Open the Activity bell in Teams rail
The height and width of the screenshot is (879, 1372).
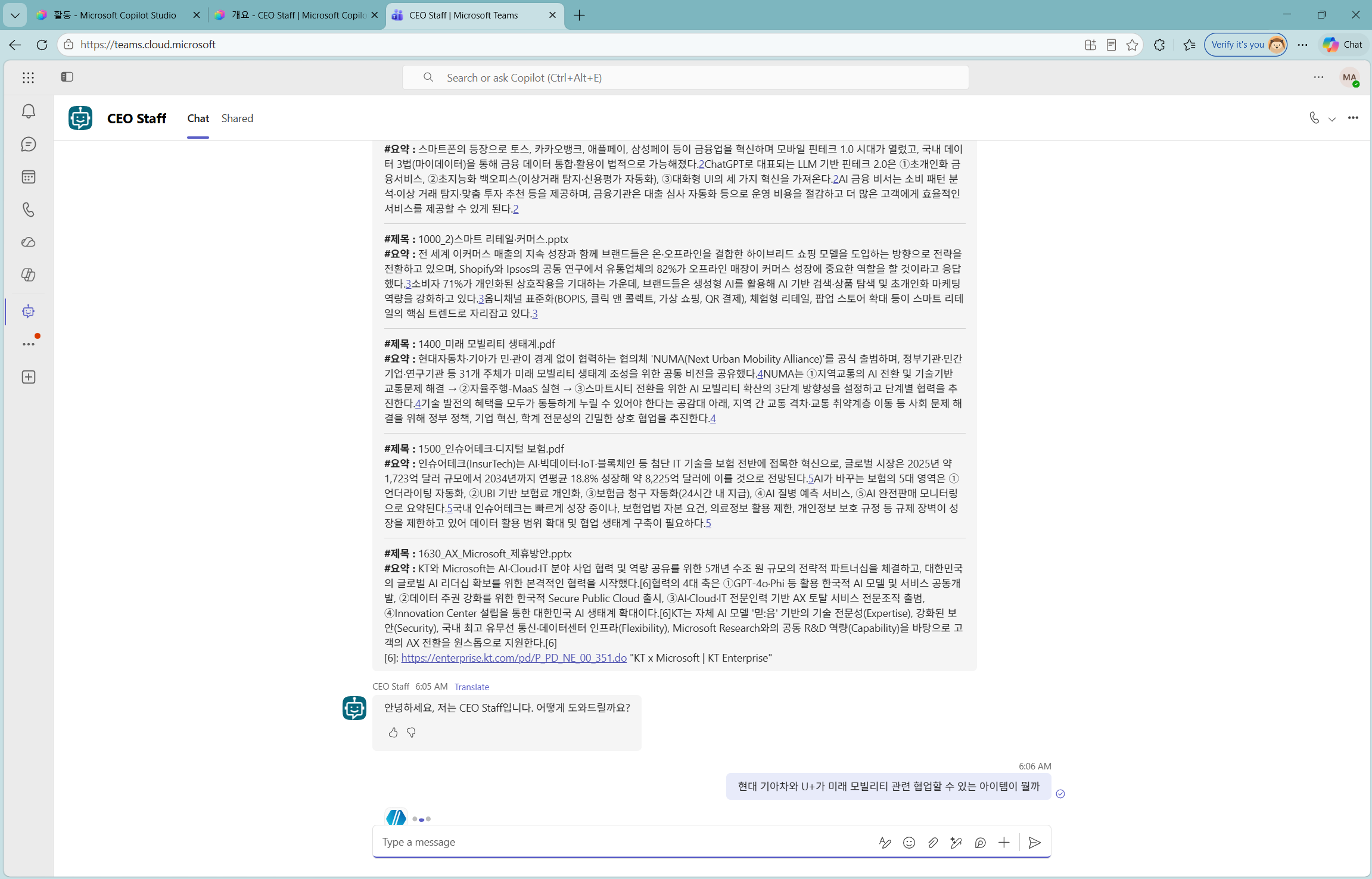pyautogui.click(x=28, y=111)
